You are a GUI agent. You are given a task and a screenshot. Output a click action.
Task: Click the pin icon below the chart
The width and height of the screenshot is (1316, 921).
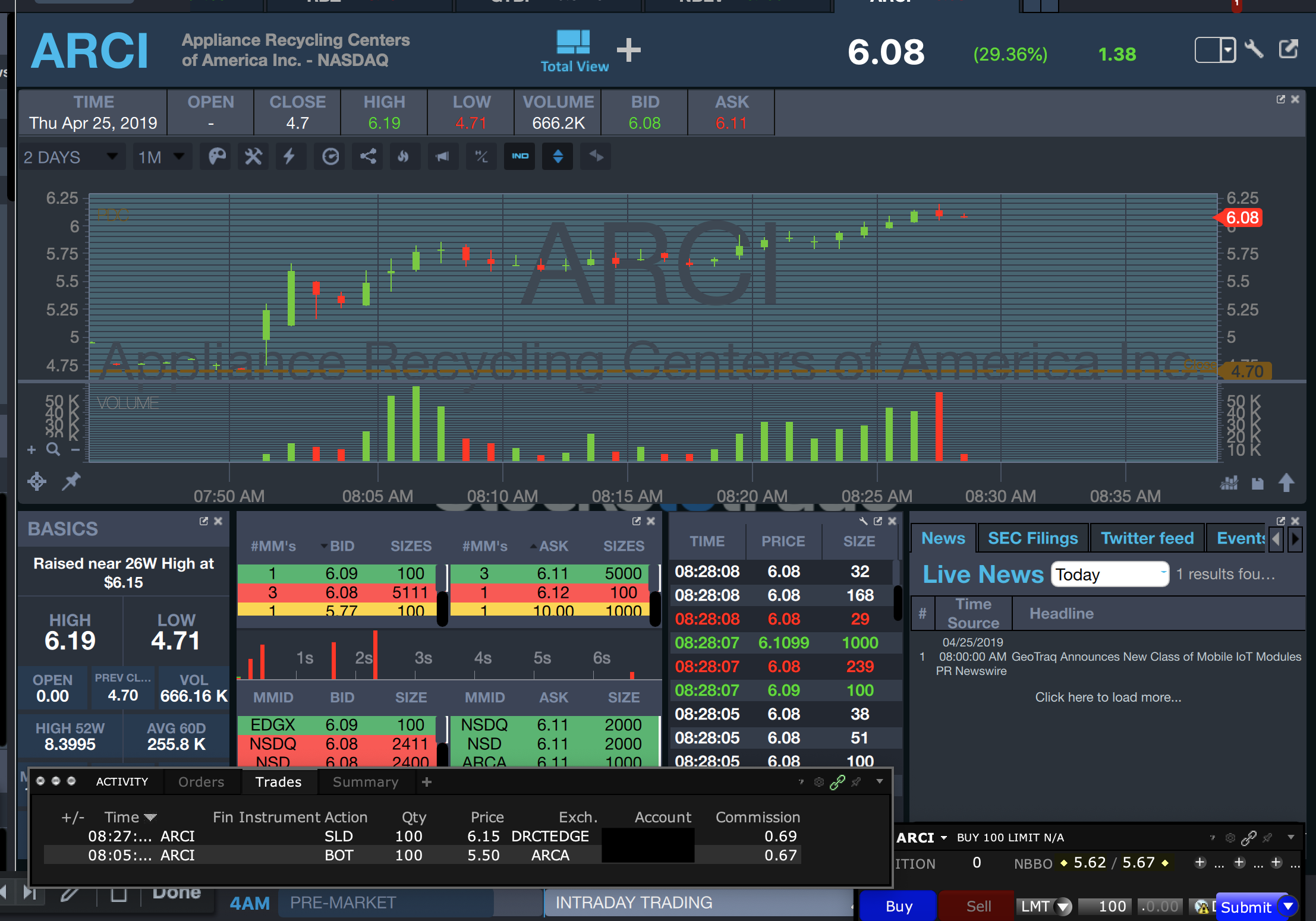click(x=71, y=481)
